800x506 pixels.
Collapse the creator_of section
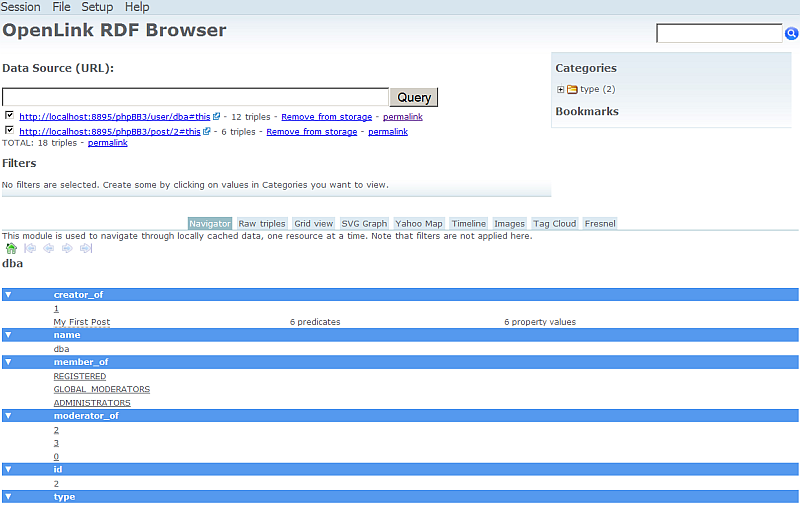[x=8, y=295]
